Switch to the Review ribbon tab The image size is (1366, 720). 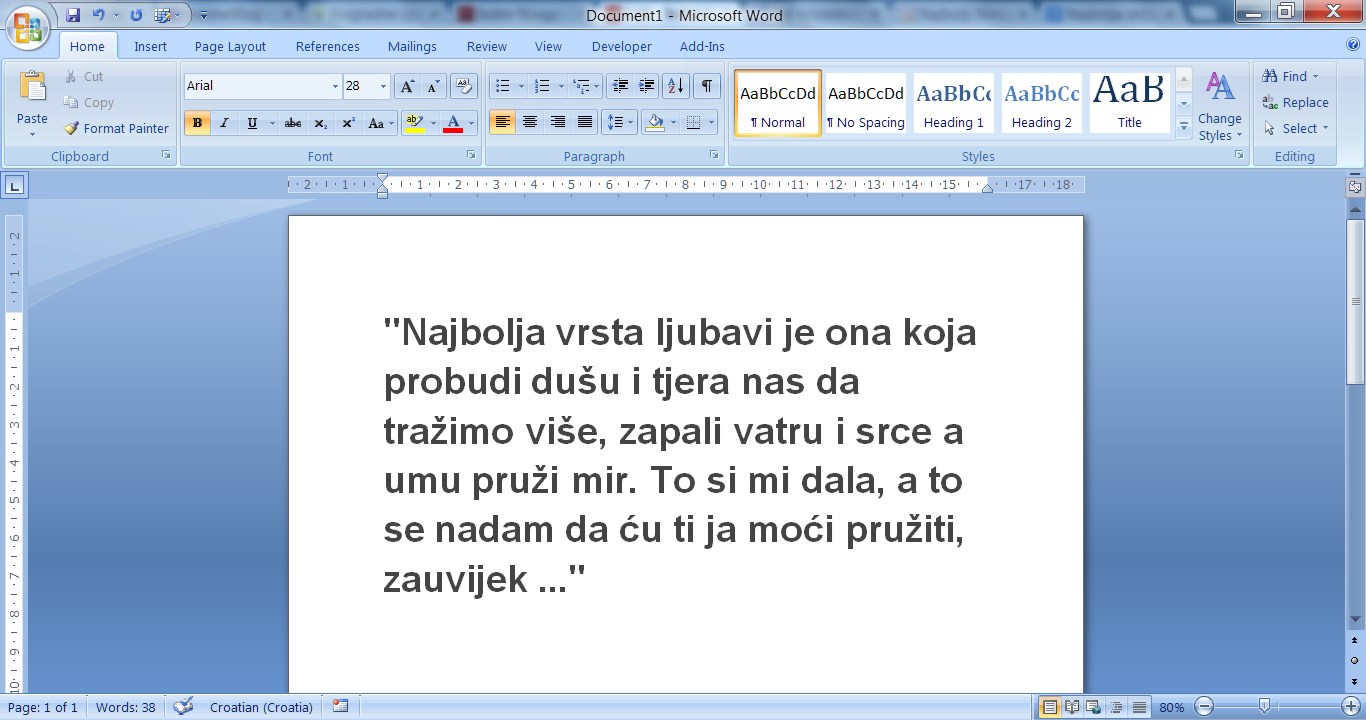click(x=486, y=46)
